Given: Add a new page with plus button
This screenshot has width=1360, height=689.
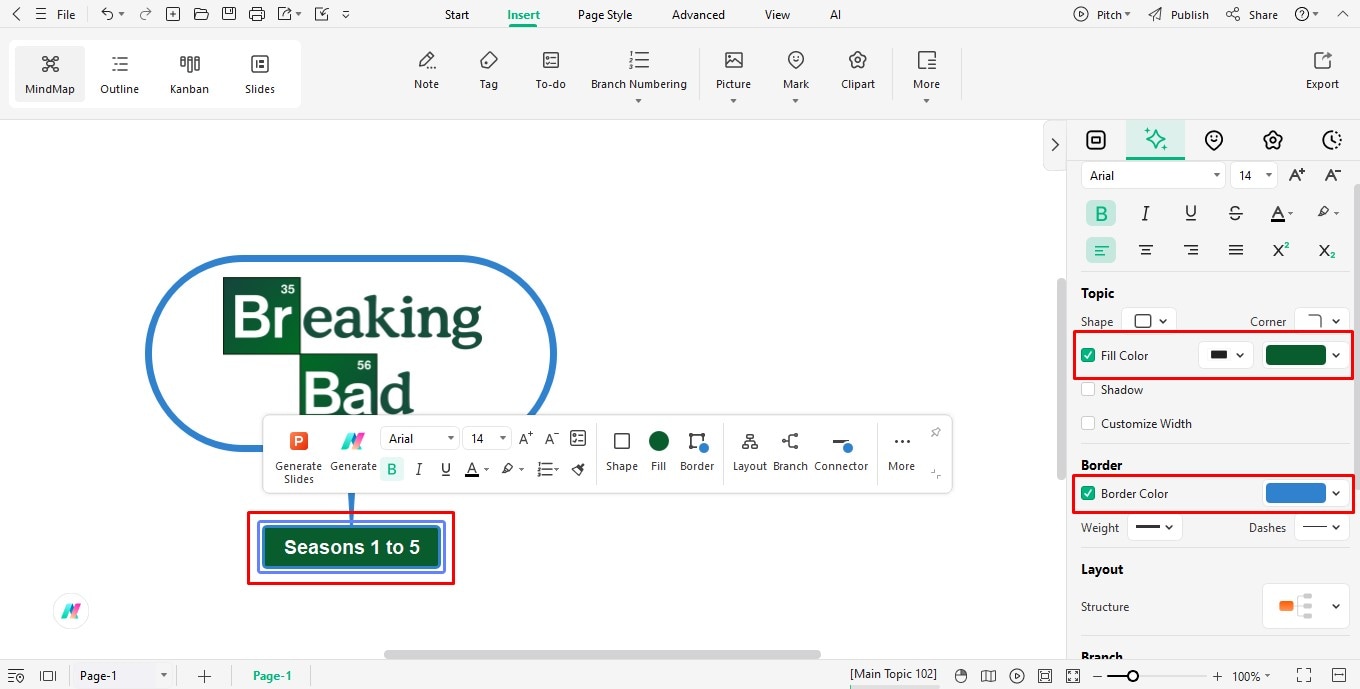Looking at the screenshot, I should pyautogui.click(x=204, y=676).
